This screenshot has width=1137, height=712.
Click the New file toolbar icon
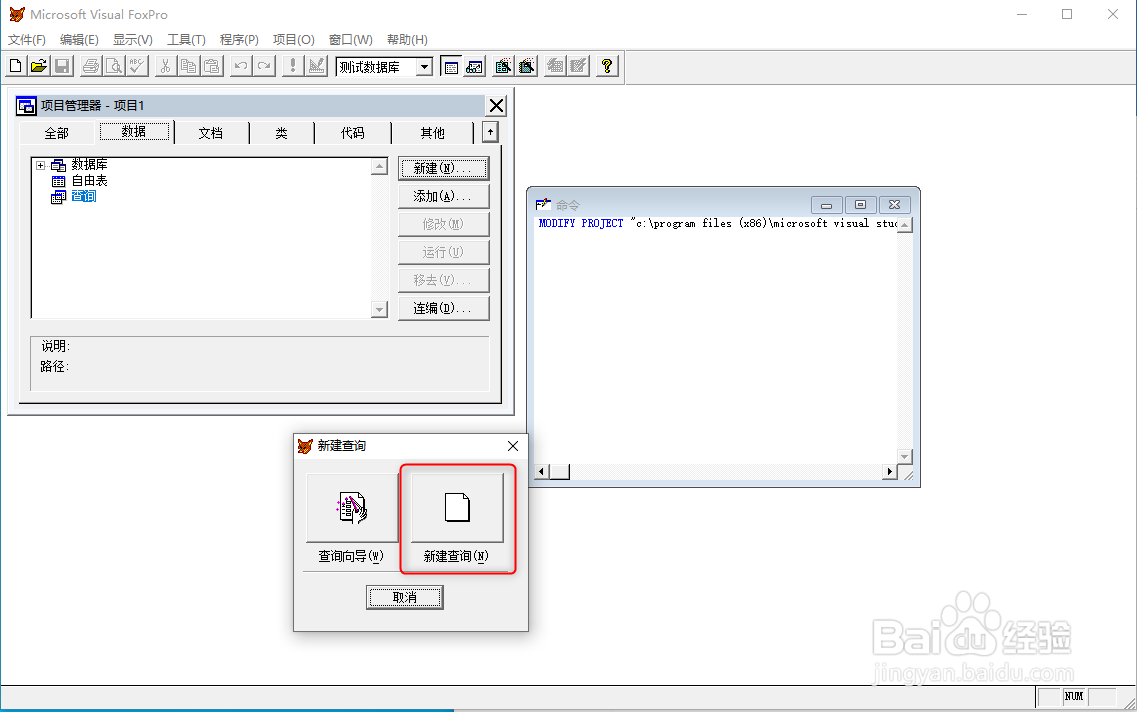pos(15,67)
